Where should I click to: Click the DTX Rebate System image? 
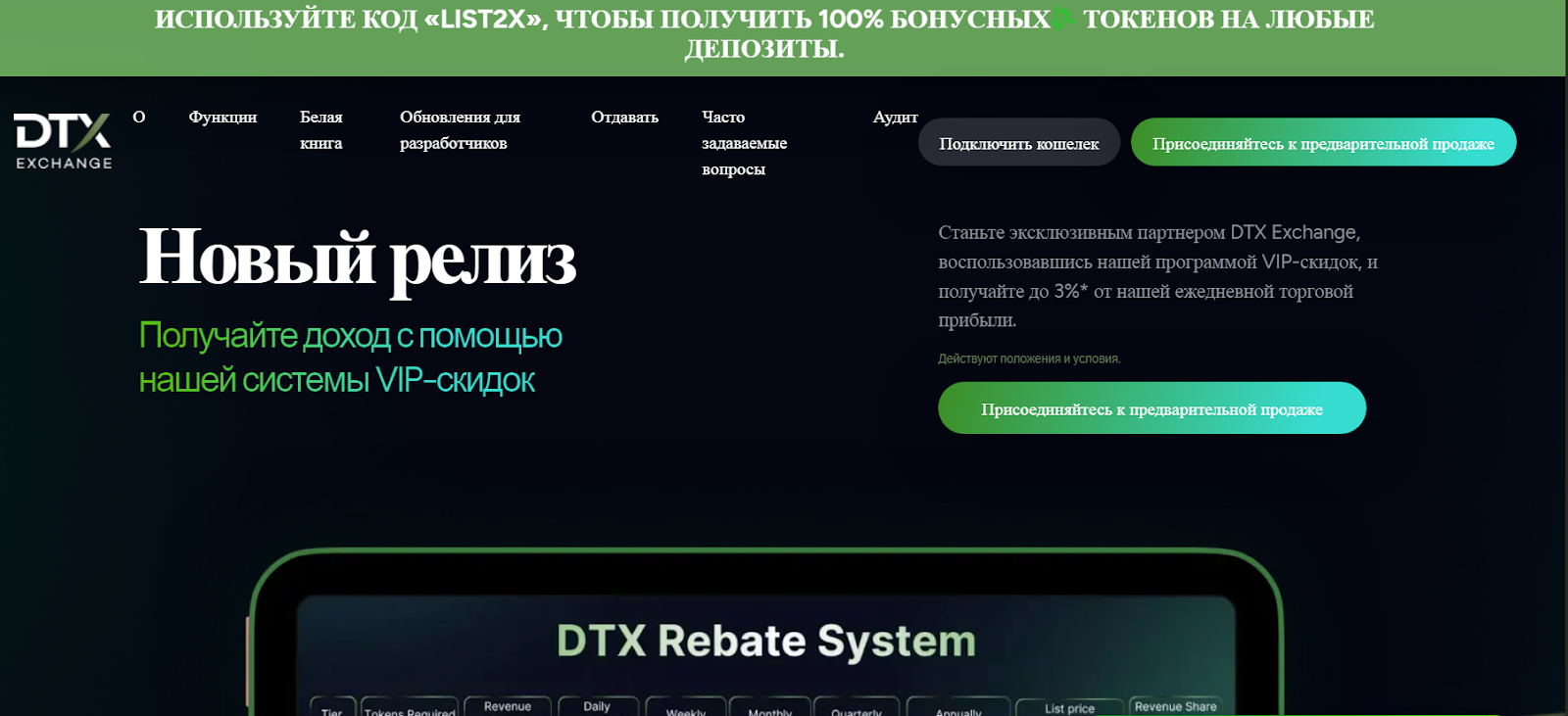coord(765,633)
